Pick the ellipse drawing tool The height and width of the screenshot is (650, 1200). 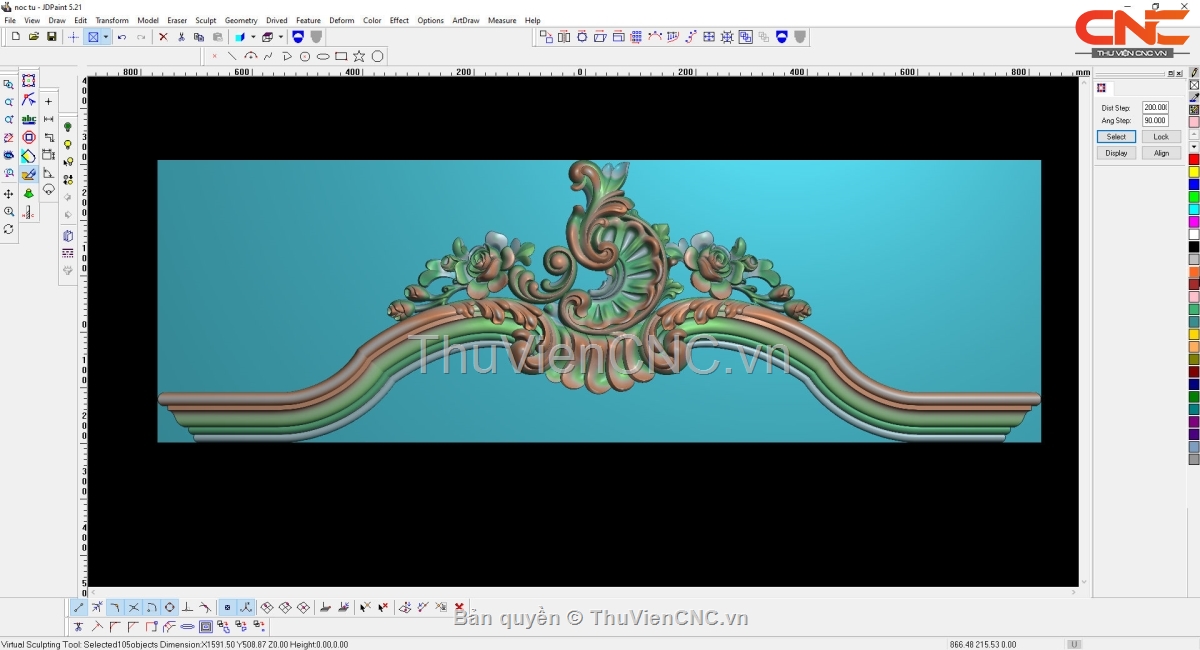point(323,56)
